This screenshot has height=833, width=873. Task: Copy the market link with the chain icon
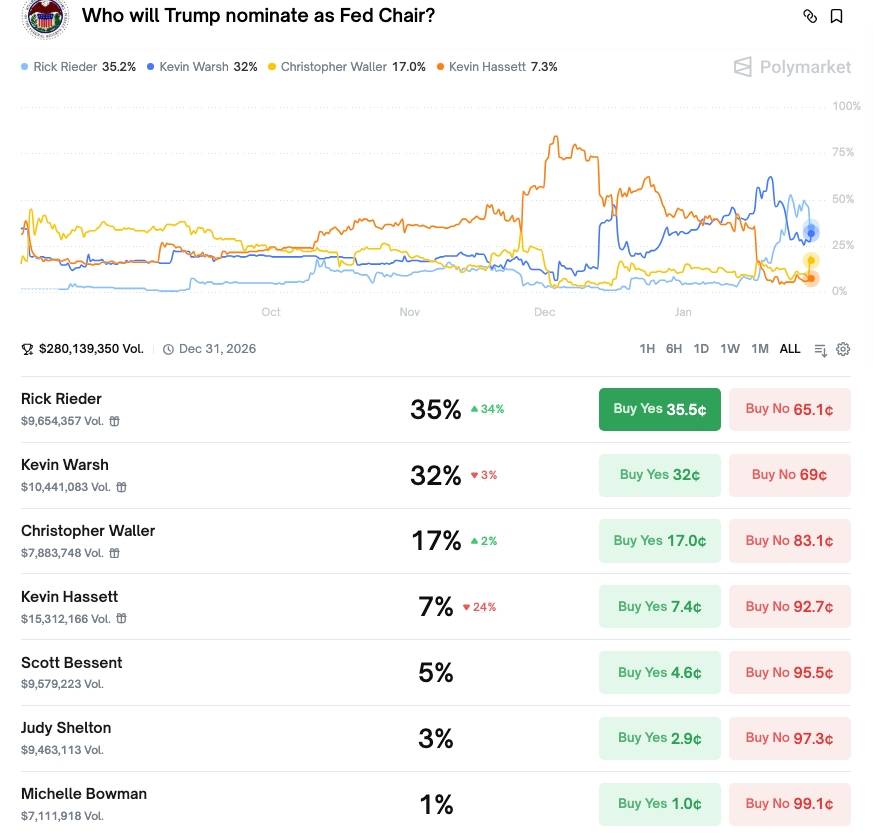(x=810, y=16)
